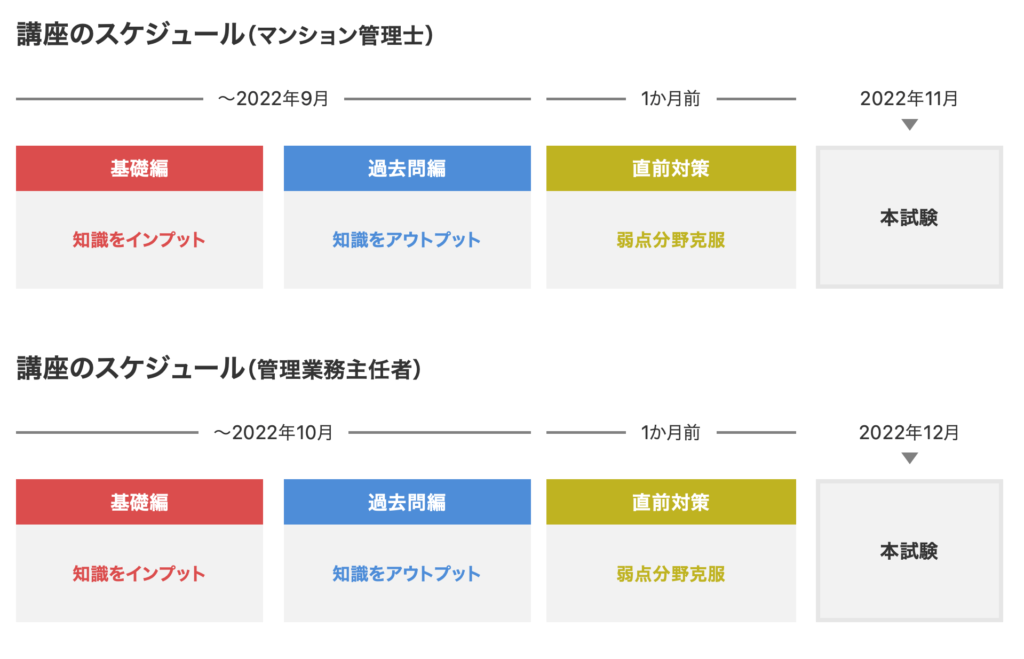
Task: Click the ～2022年10月 timeline label
Action: click(273, 432)
